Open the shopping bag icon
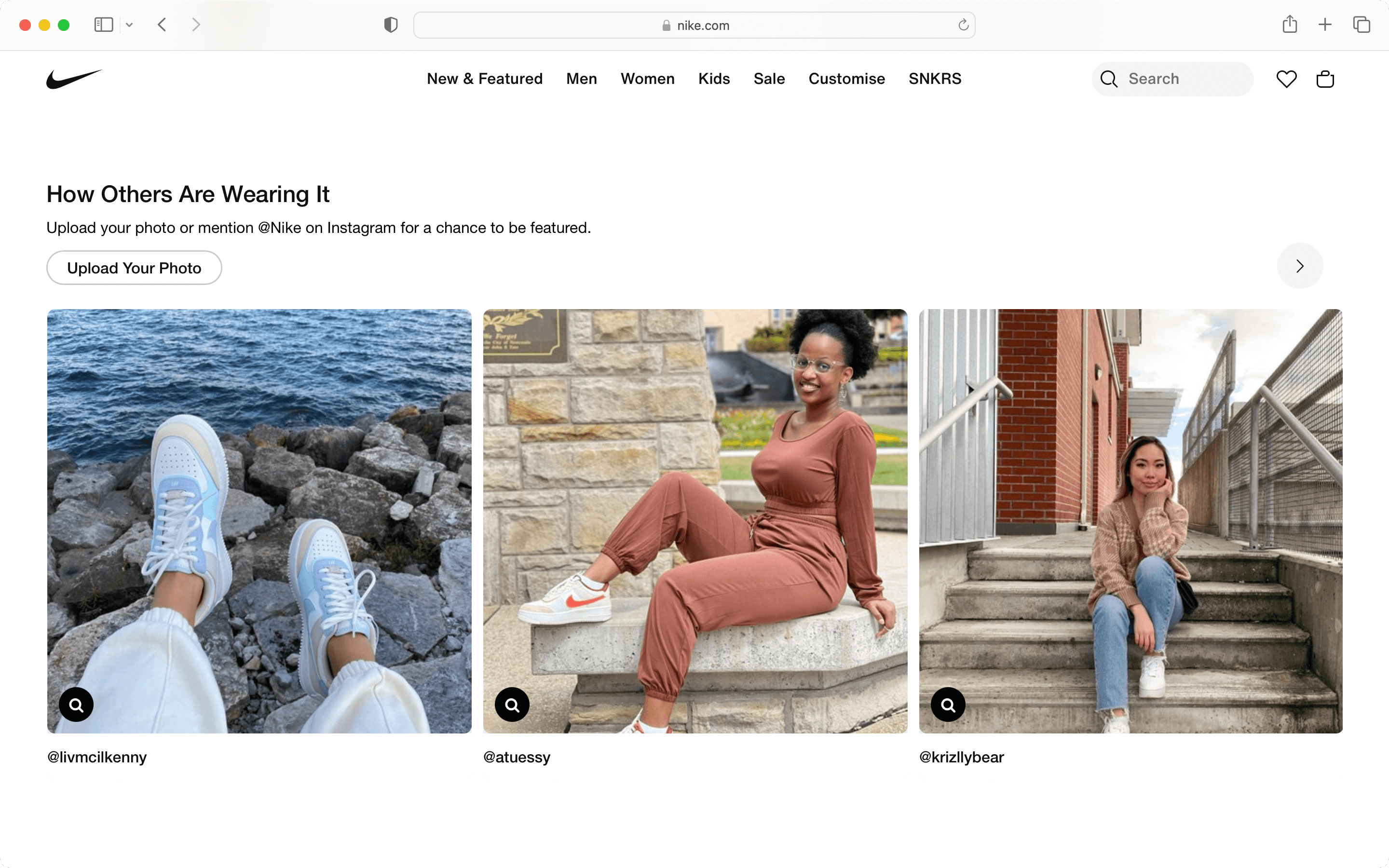The image size is (1389, 868). [1325, 79]
